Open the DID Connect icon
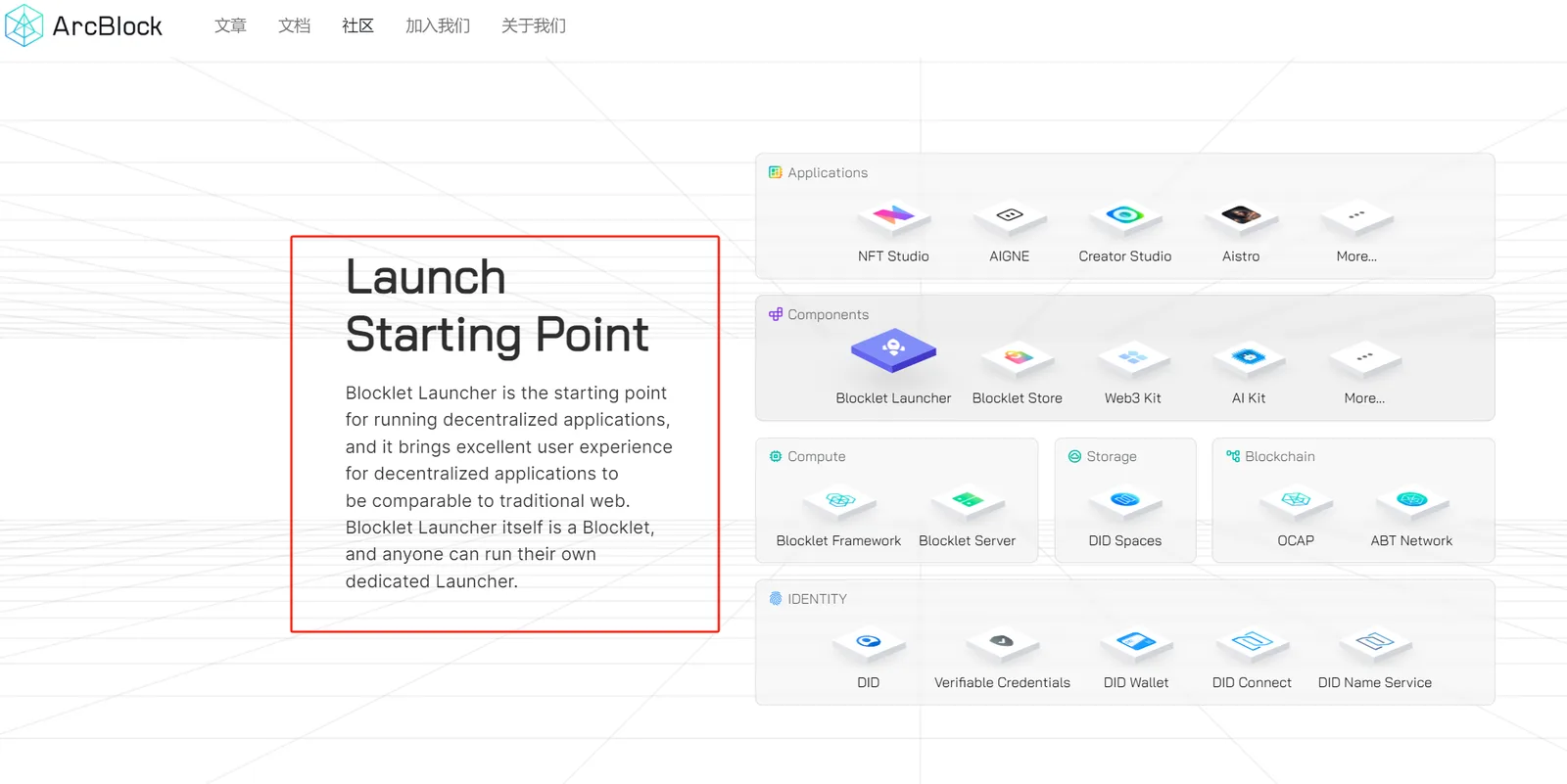1567x784 pixels. (1252, 643)
